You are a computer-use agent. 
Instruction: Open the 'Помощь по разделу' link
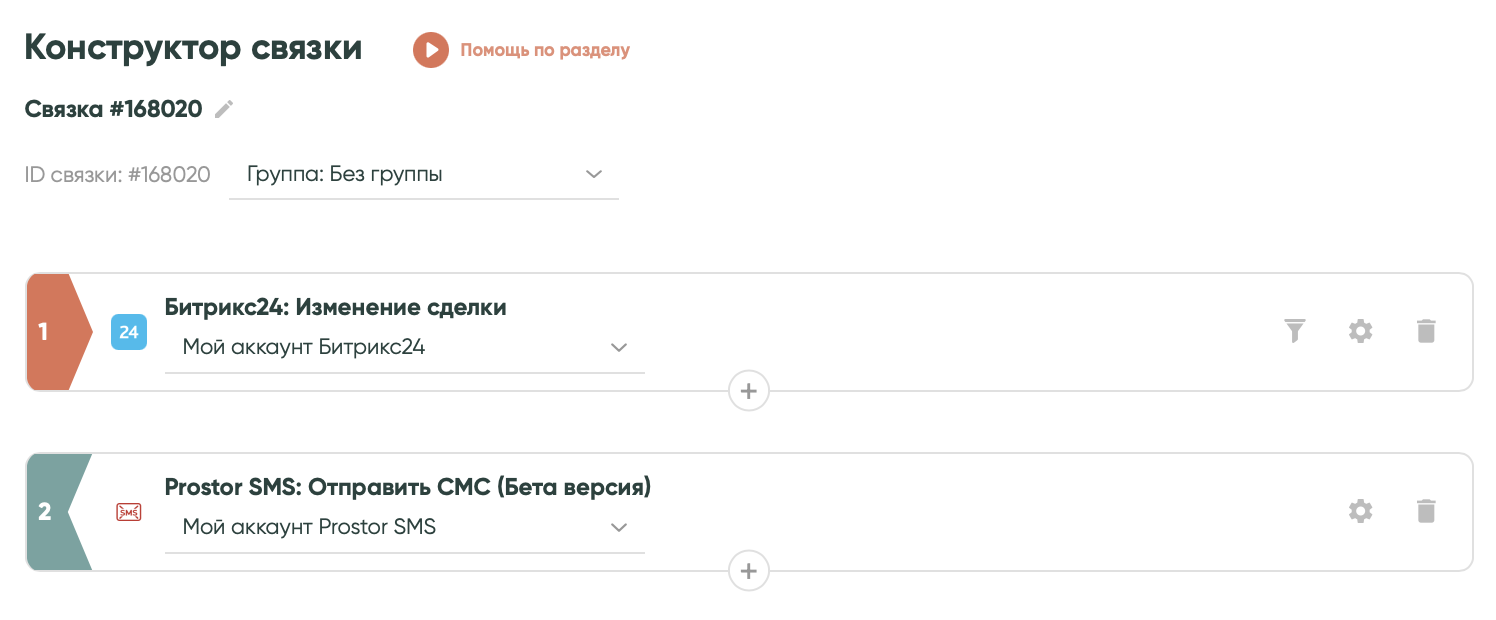coord(545,50)
